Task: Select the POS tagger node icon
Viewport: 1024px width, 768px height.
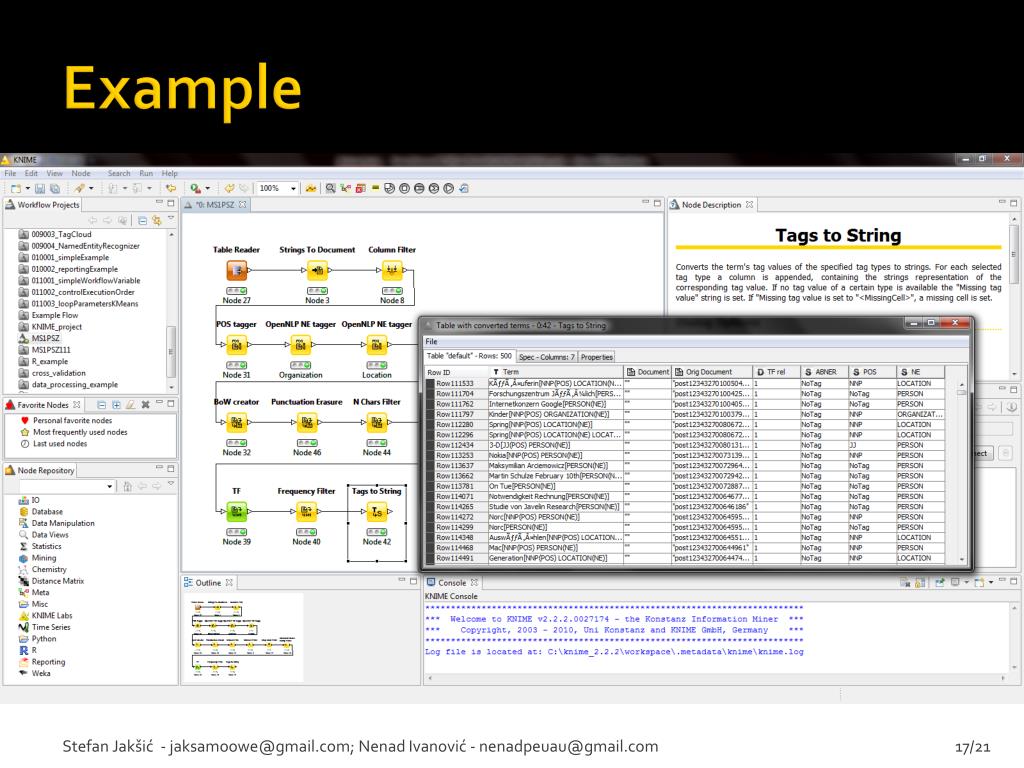Action: coord(236,344)
